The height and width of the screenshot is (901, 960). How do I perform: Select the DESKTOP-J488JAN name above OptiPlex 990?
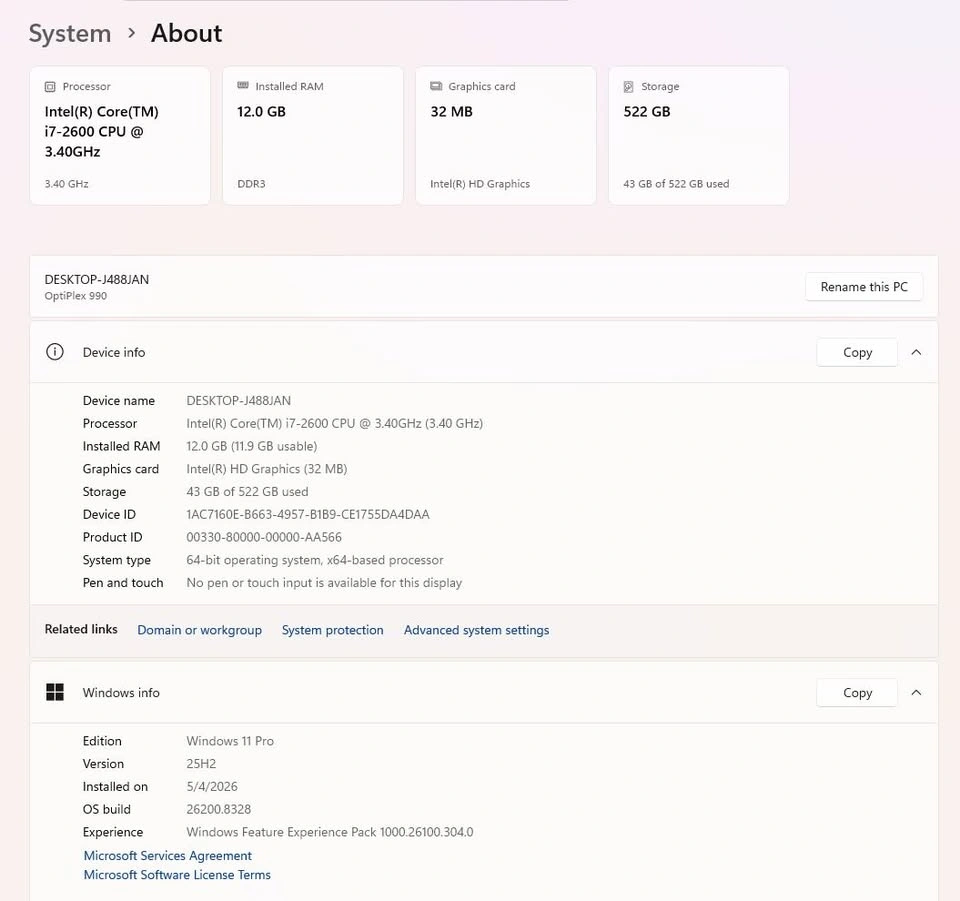point(97,280)
